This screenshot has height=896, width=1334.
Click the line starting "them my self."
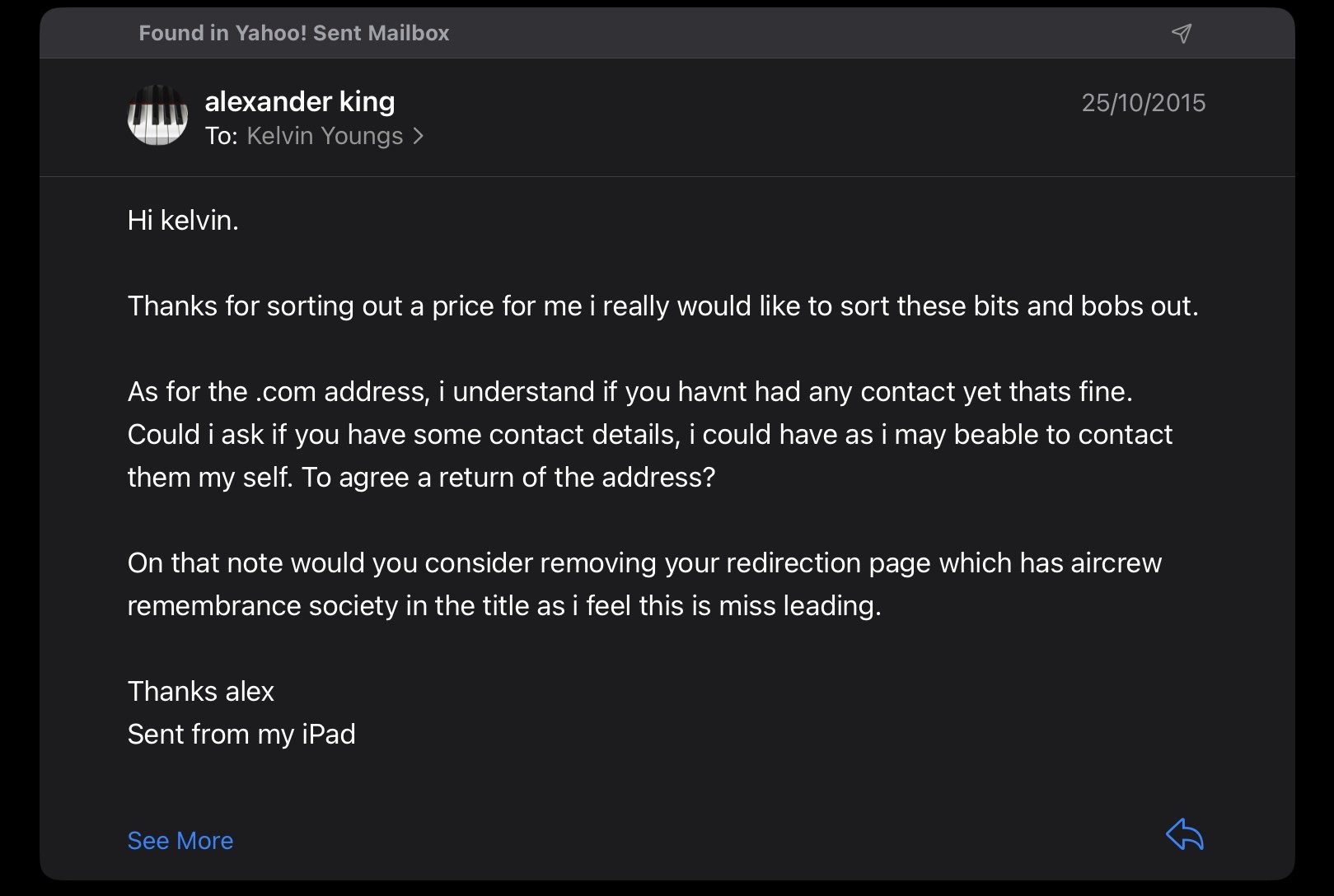(421, 477)
